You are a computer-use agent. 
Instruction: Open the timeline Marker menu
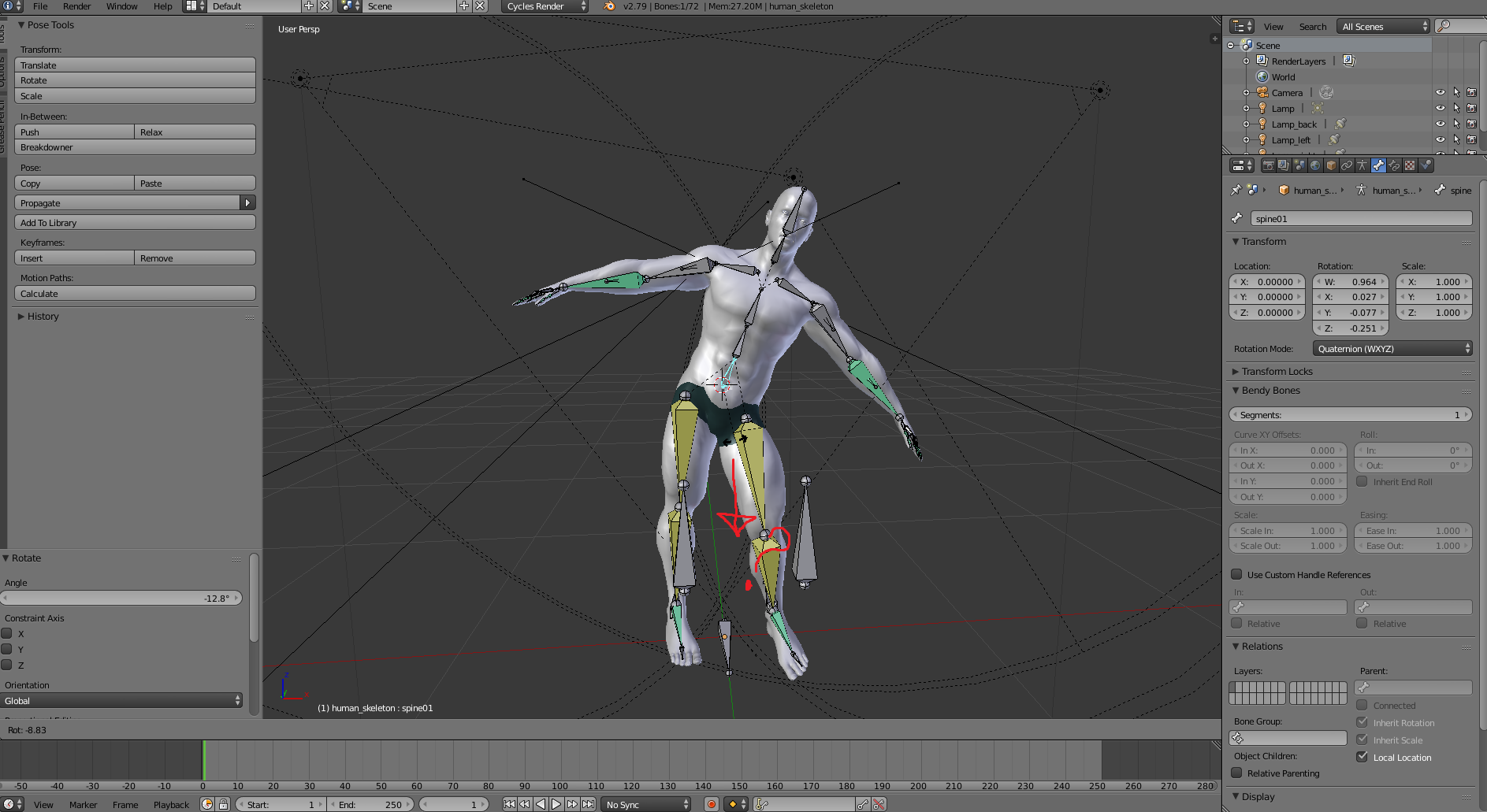click(x=83, y=804)
